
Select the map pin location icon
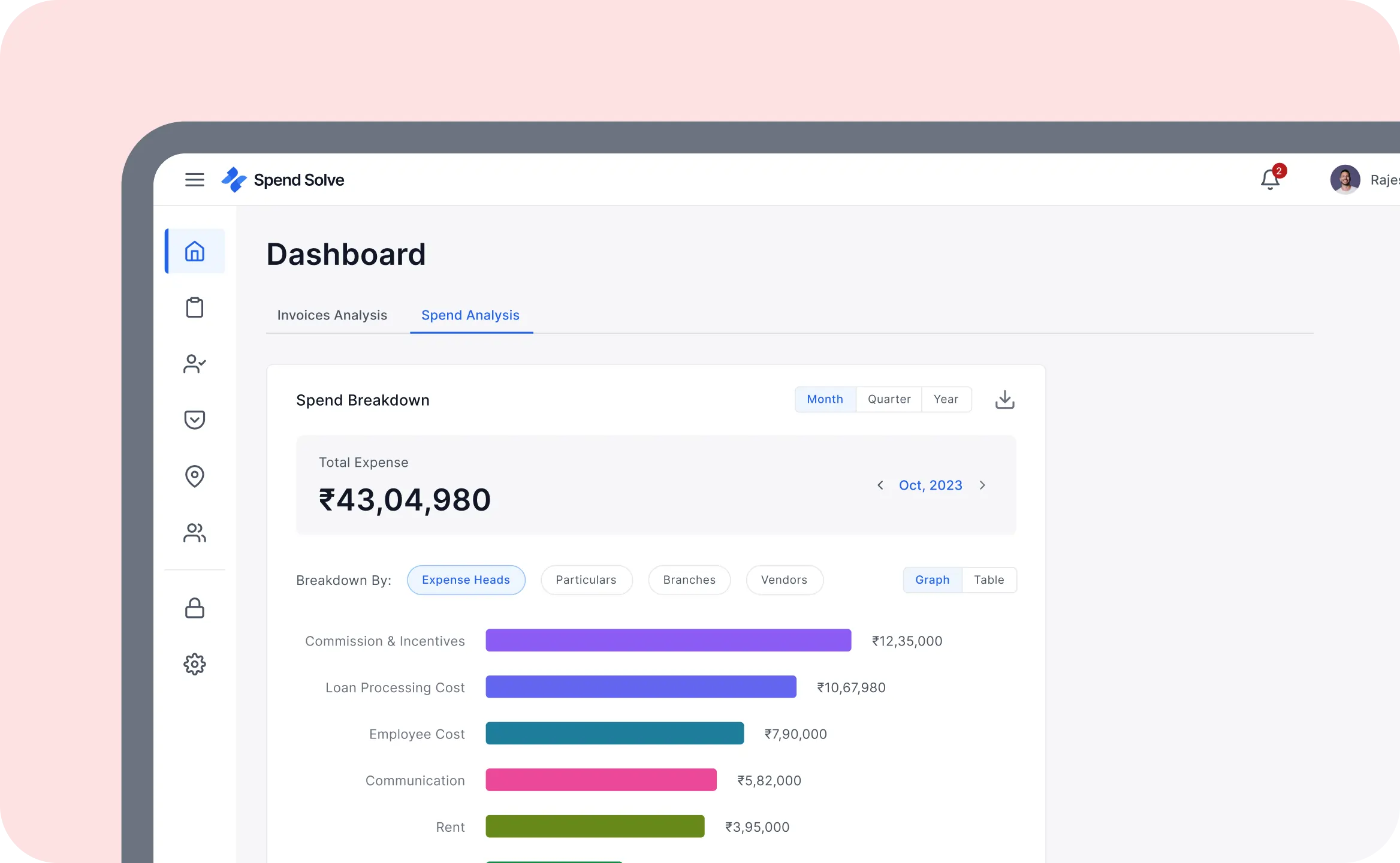[195, 476]
